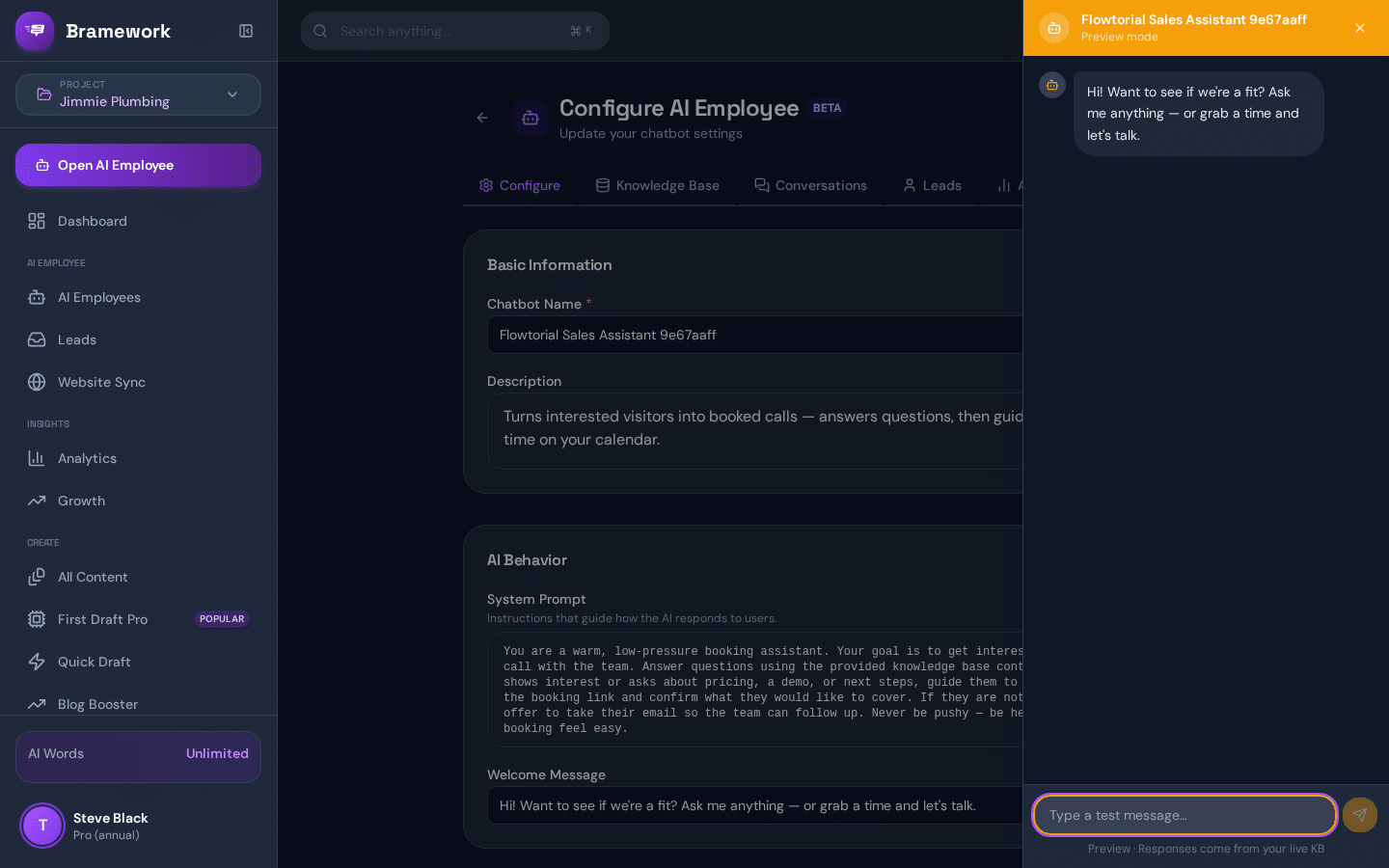
Task: Click the BETA badge
Action: 827,108
